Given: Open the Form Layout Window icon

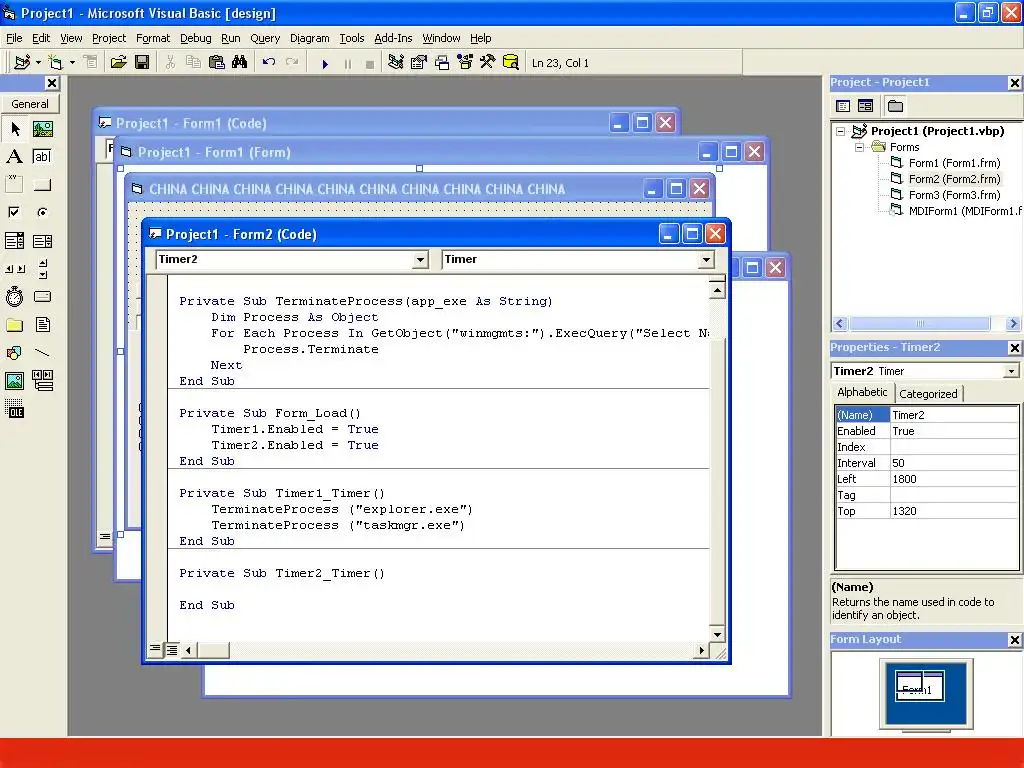Looking at the screenshot, I should tap(442, 63).
